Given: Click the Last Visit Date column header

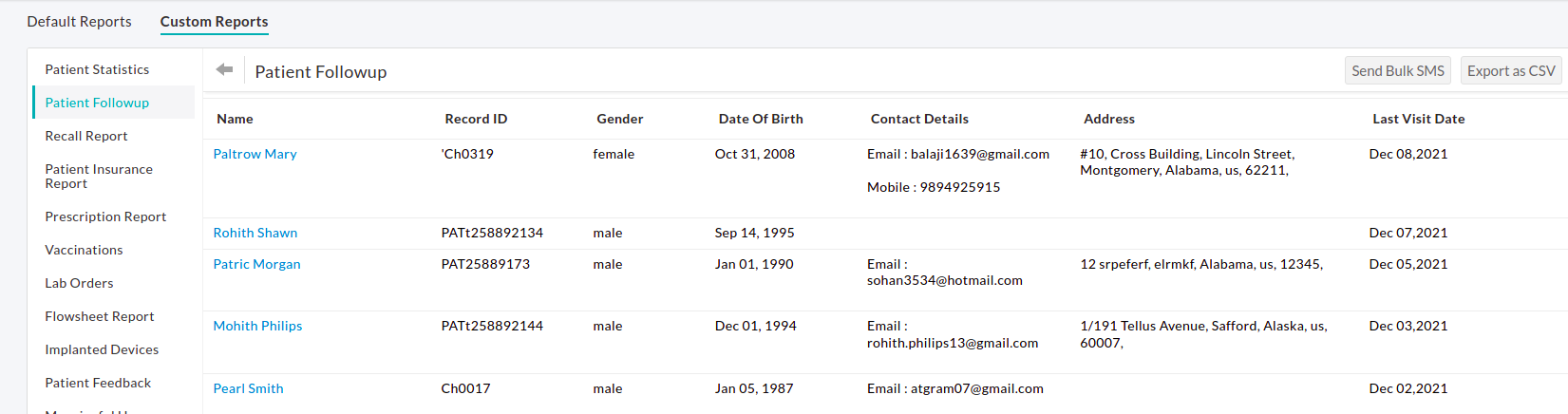Looking at the screenshot, I should coord(1419,119).
